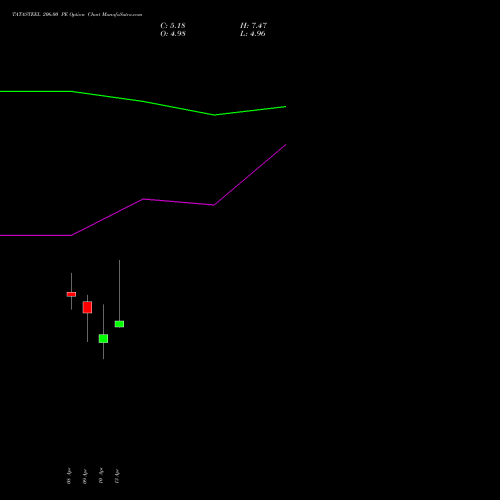
Task: Click the TATASTEEL PE Option chart title
Action: (x=77, y=15)
